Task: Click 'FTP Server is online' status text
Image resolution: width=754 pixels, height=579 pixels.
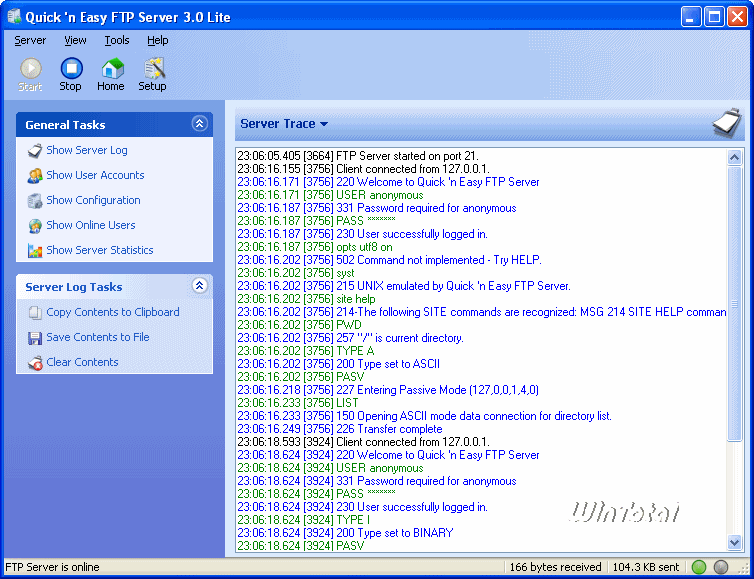Action: point(52,567)
